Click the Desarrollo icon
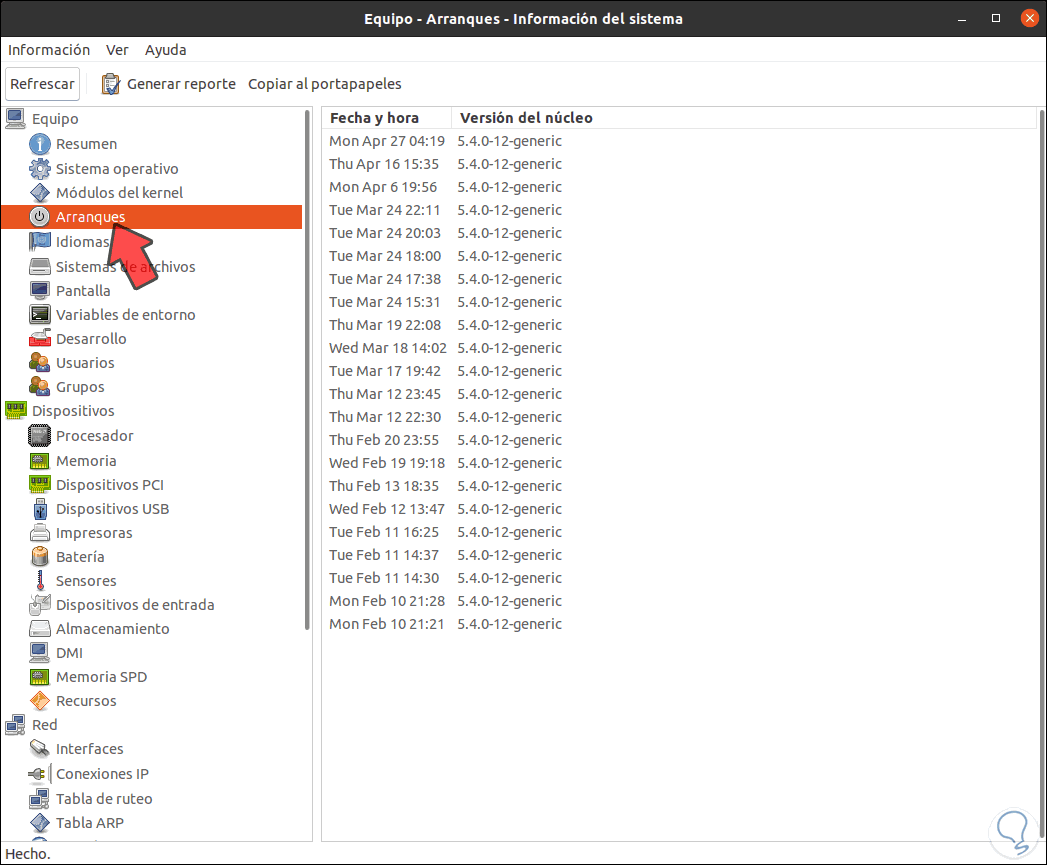Viewport: 1047px width, 865px height. point(40,339)
